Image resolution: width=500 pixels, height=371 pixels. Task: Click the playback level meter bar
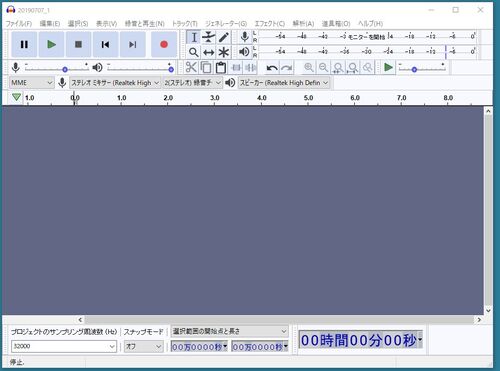367,52
